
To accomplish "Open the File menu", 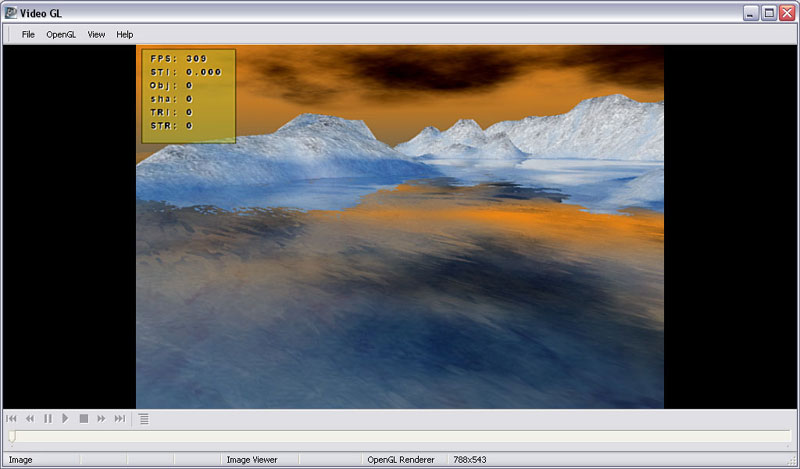I will tap(28, 34).
